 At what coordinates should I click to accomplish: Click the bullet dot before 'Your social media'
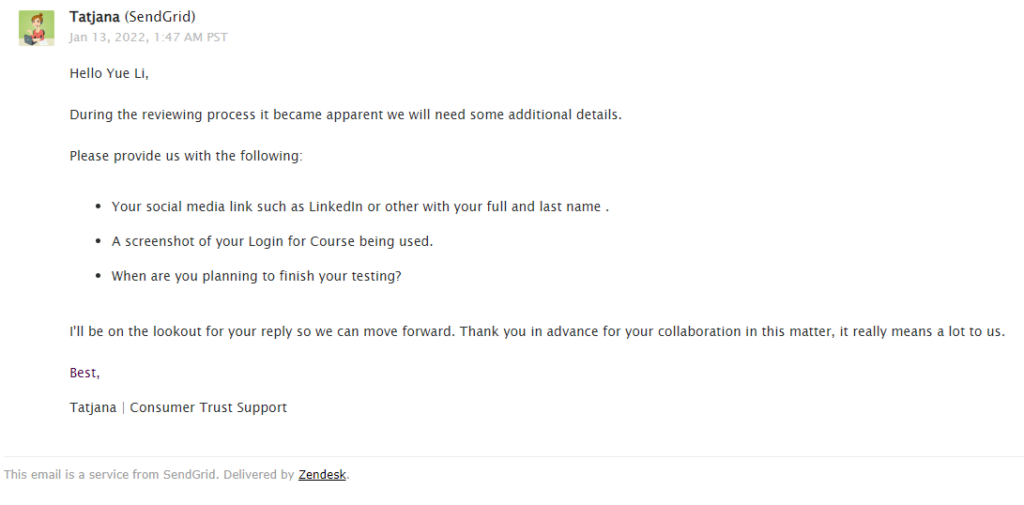coord(98,207)
